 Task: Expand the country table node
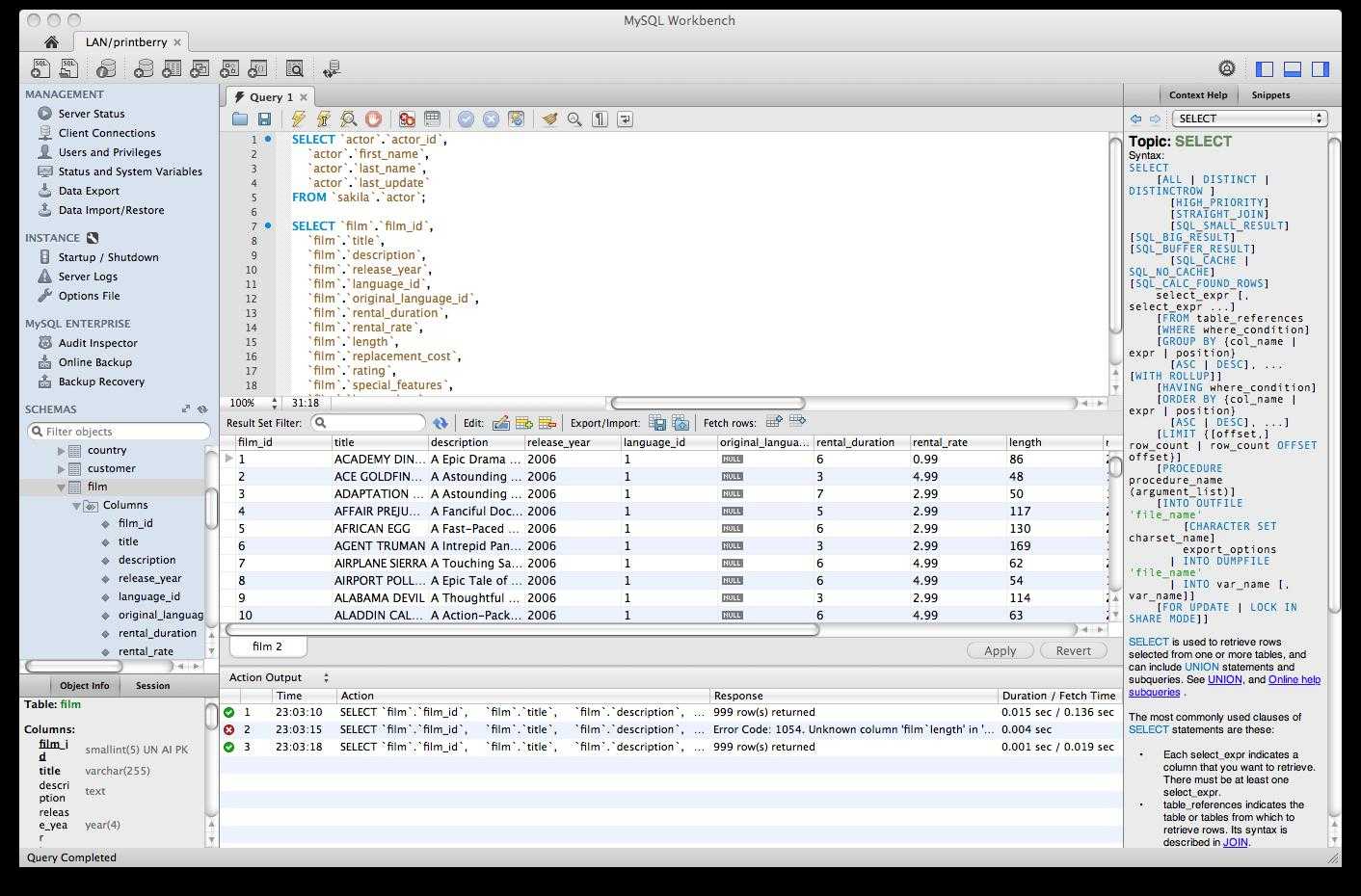coord(61,451)
